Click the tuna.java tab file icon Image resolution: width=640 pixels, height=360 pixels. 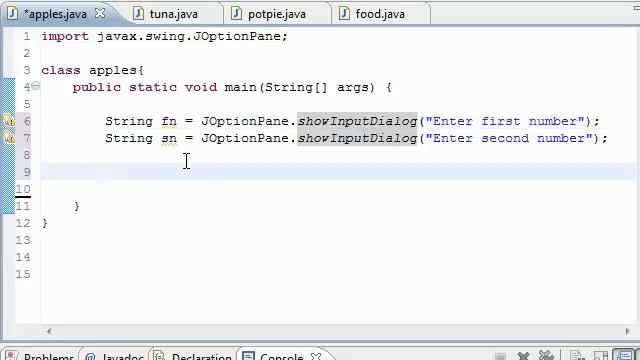[138, 13]
